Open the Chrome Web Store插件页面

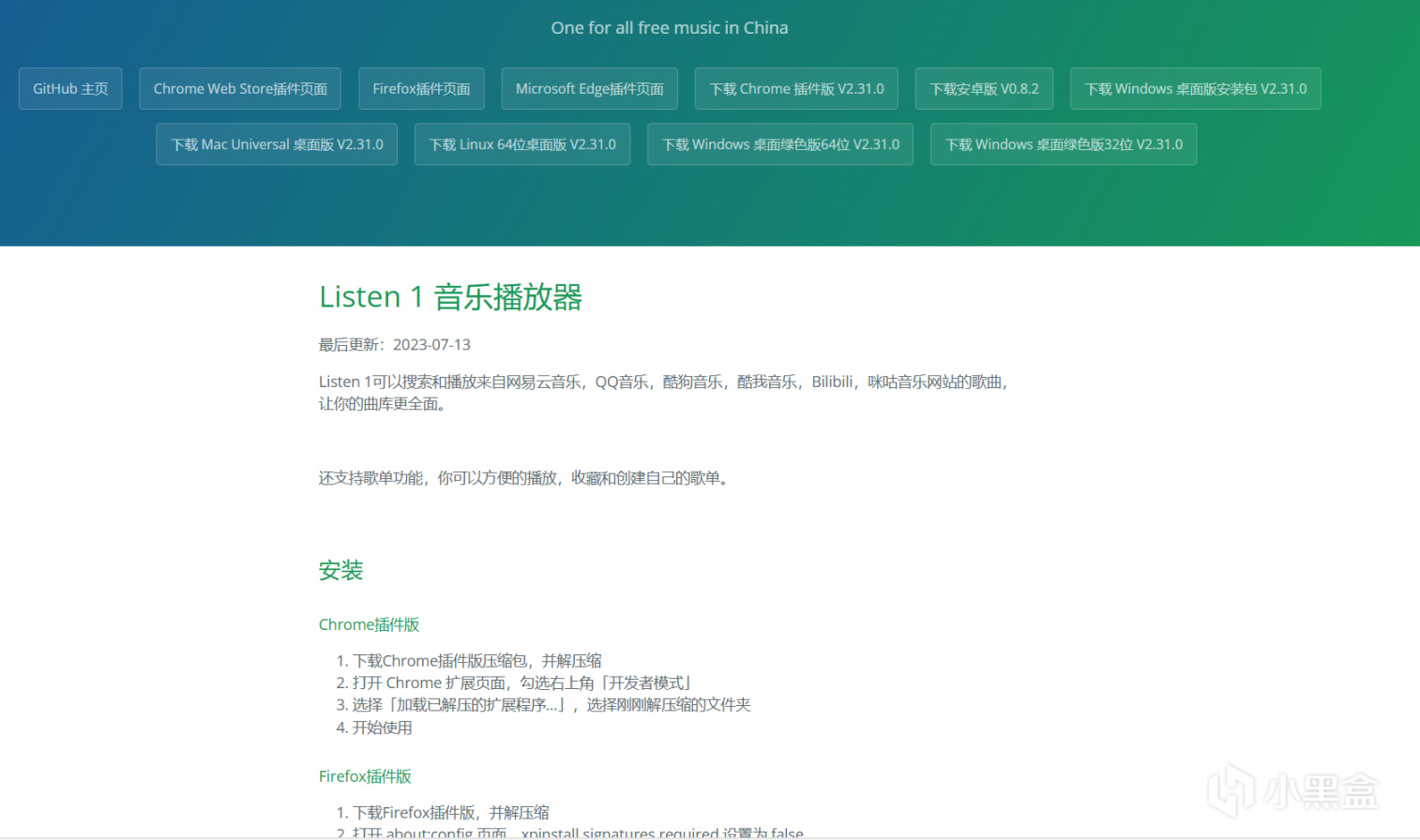click(x=240, y=88)
